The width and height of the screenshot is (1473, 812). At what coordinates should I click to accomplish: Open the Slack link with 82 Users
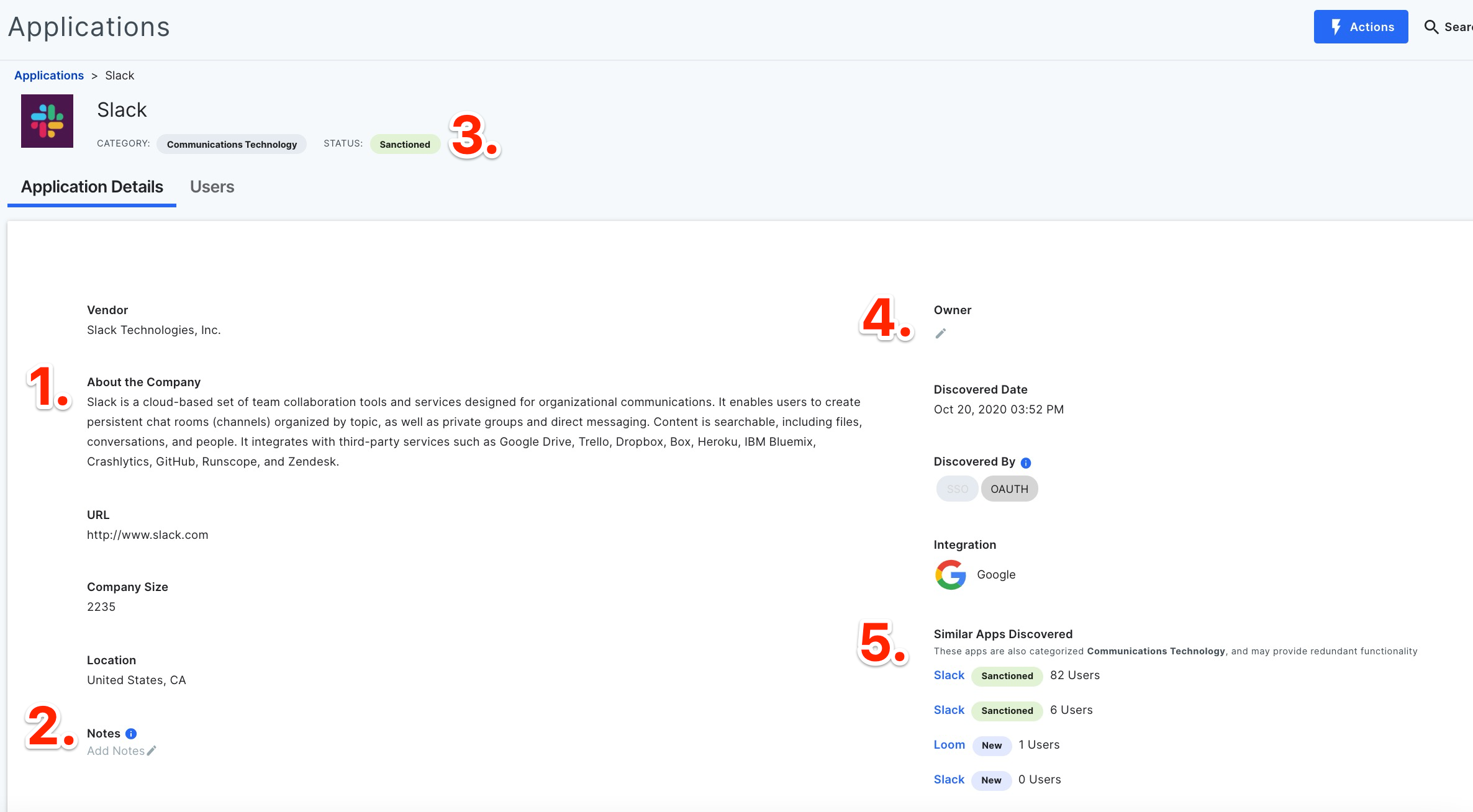pyautogui.click(x=949, y=675)
